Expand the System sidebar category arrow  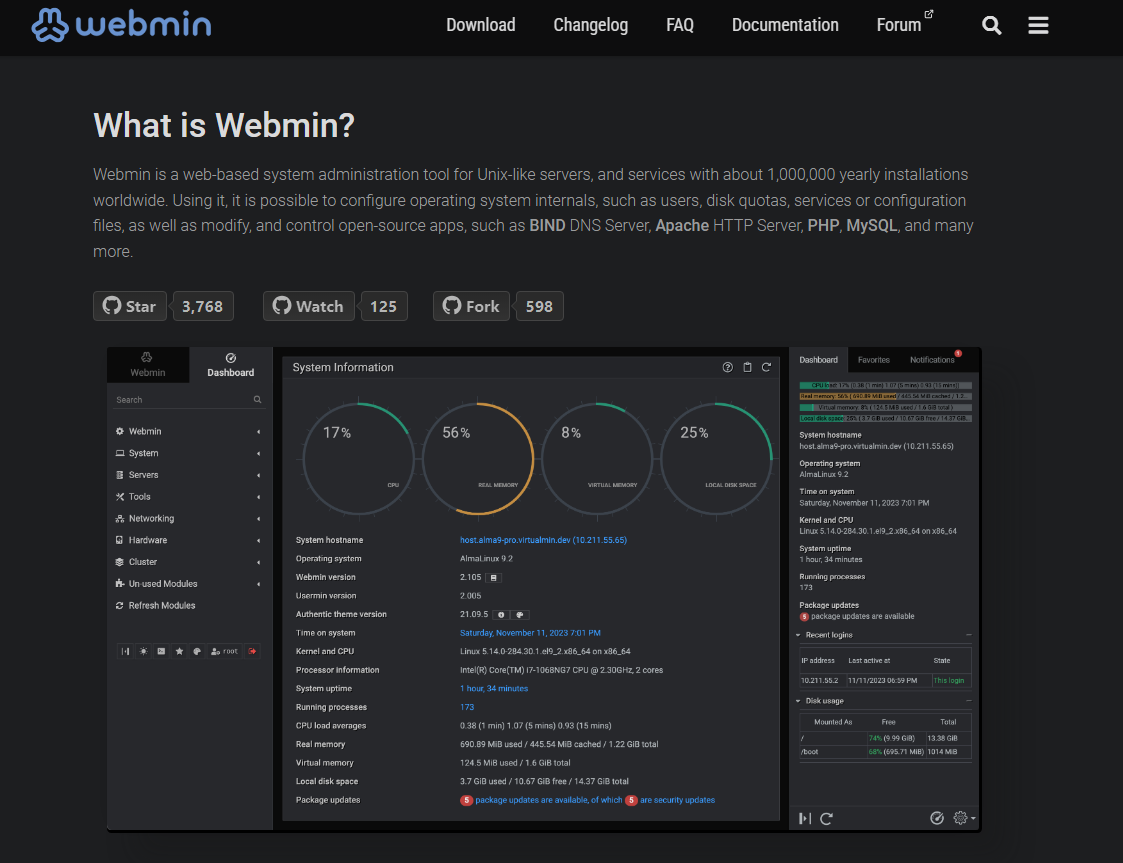pos(259,453)
